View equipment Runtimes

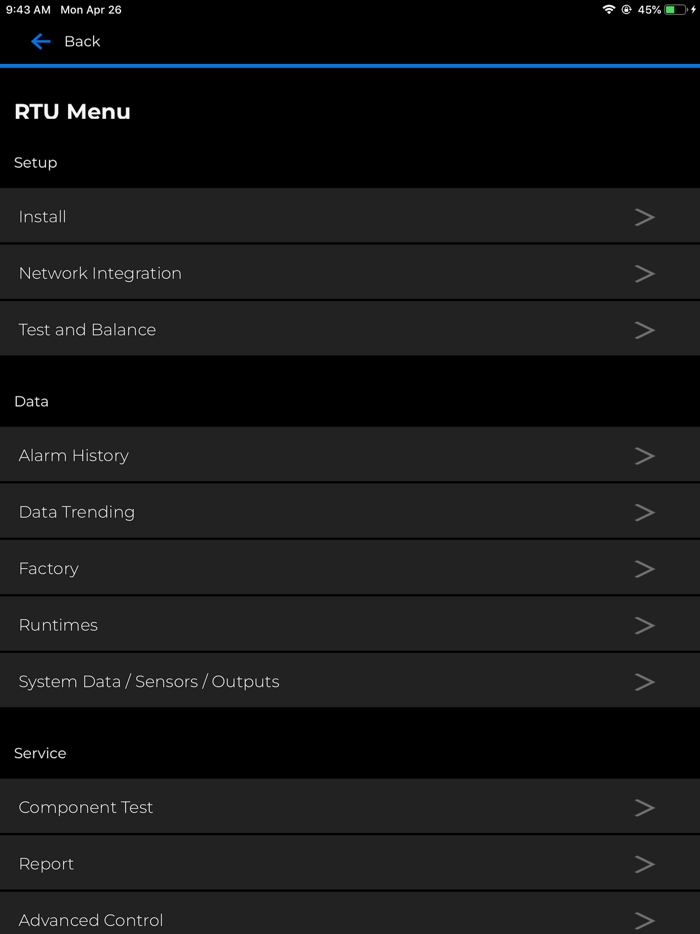click(350, 624)
